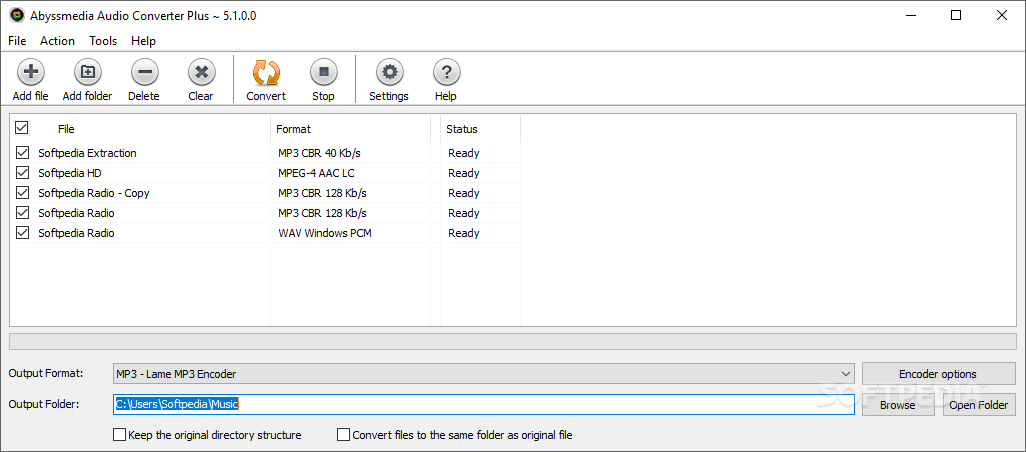Uncheck the Softpedia Extraction file checkbox
The width and height of the screenshot is (1026, 452).
tap(23, 153)
